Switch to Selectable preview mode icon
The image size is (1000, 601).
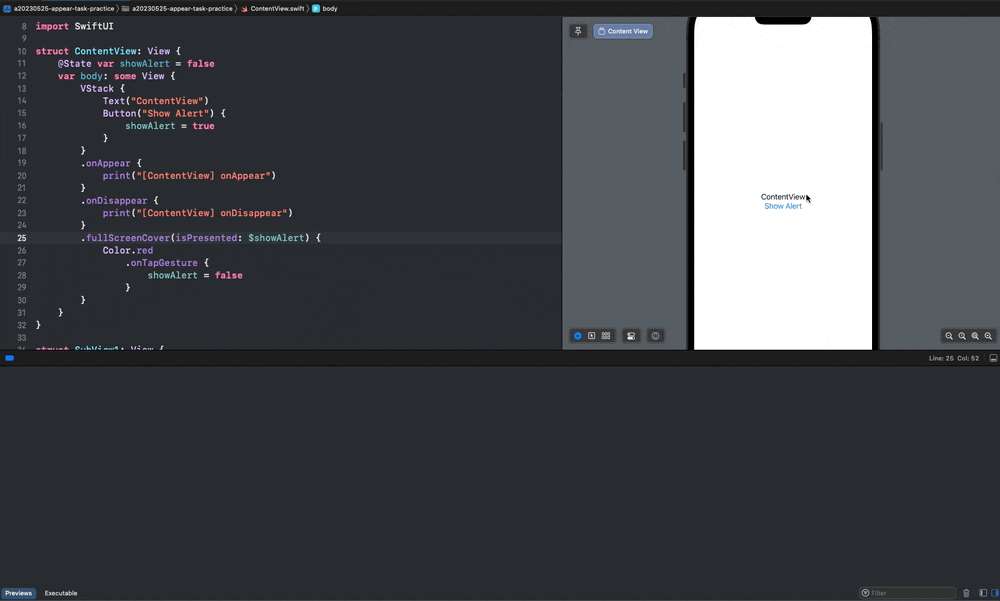pyautogui.click(x=592, y=336)
